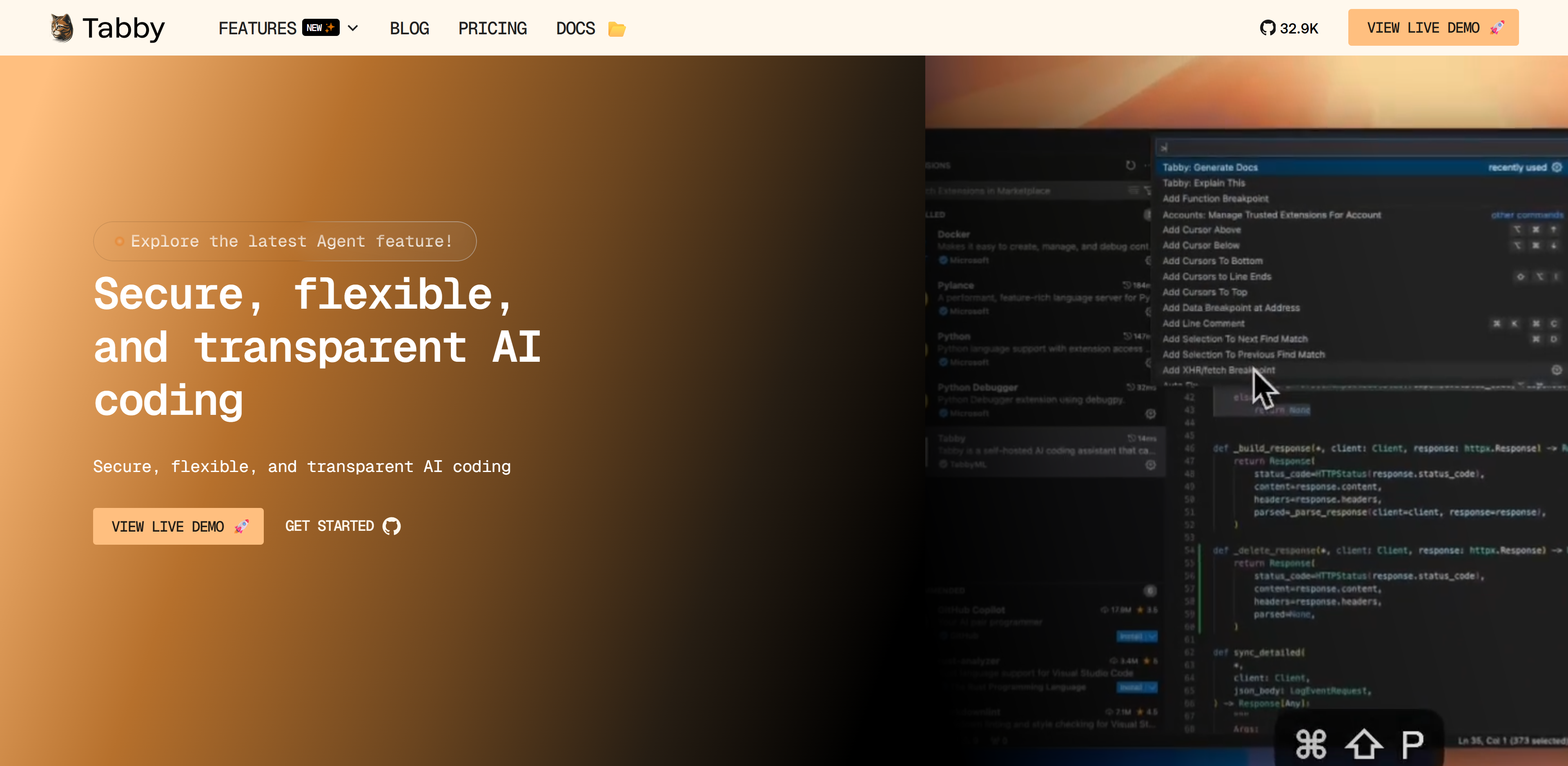Open the Blog page
Image resolution: width=1568 pixels, height=766 pixels.
point(409,28)
